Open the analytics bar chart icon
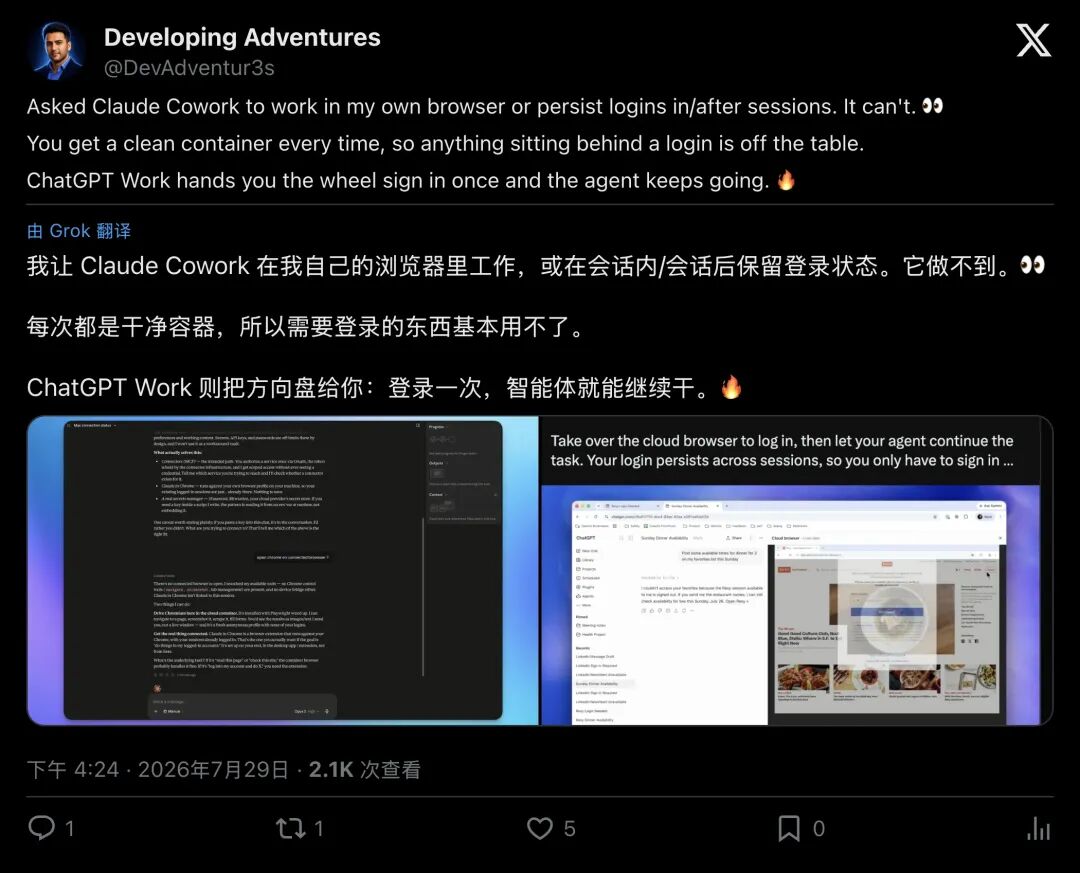 (1038, 828)
